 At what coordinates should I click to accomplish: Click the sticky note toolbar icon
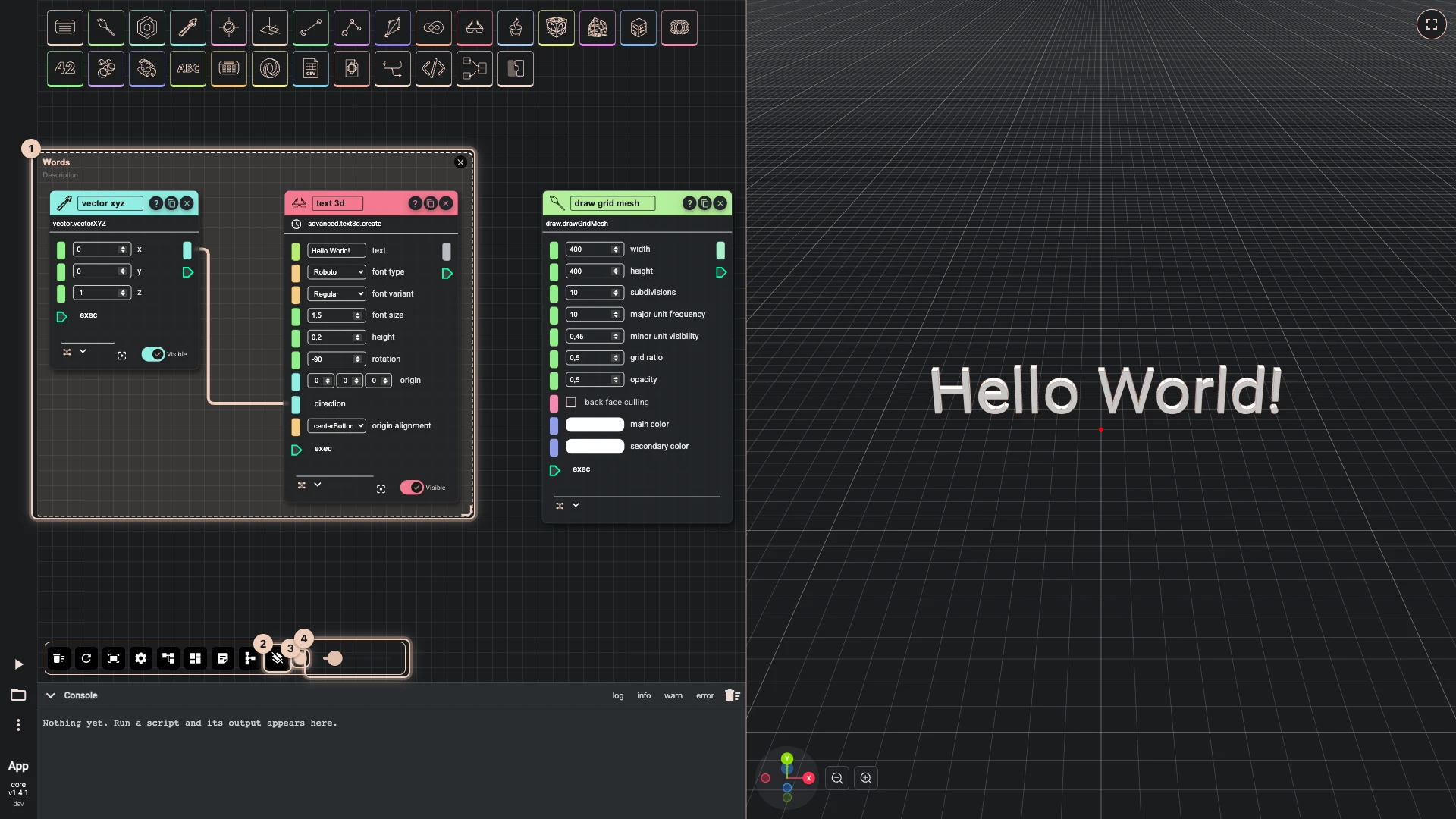point(223,658)
